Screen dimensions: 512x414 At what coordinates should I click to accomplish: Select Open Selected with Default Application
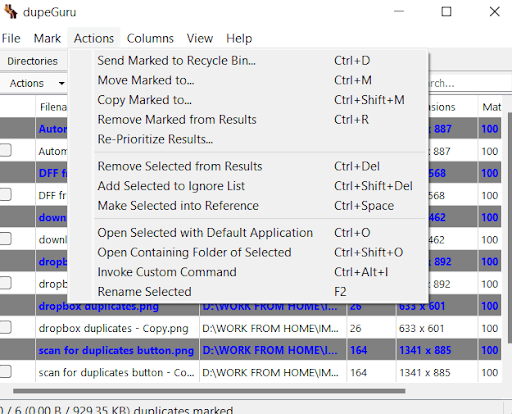pos(248,233)
